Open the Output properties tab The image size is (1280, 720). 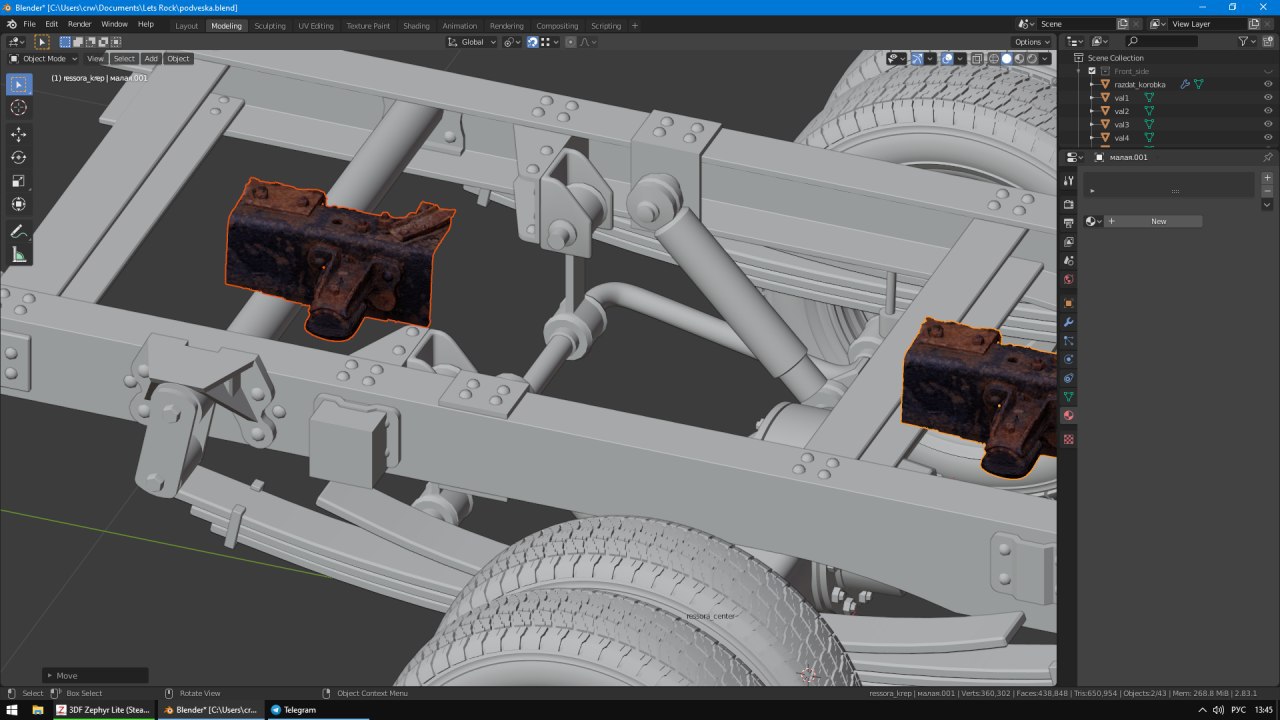1068,223
